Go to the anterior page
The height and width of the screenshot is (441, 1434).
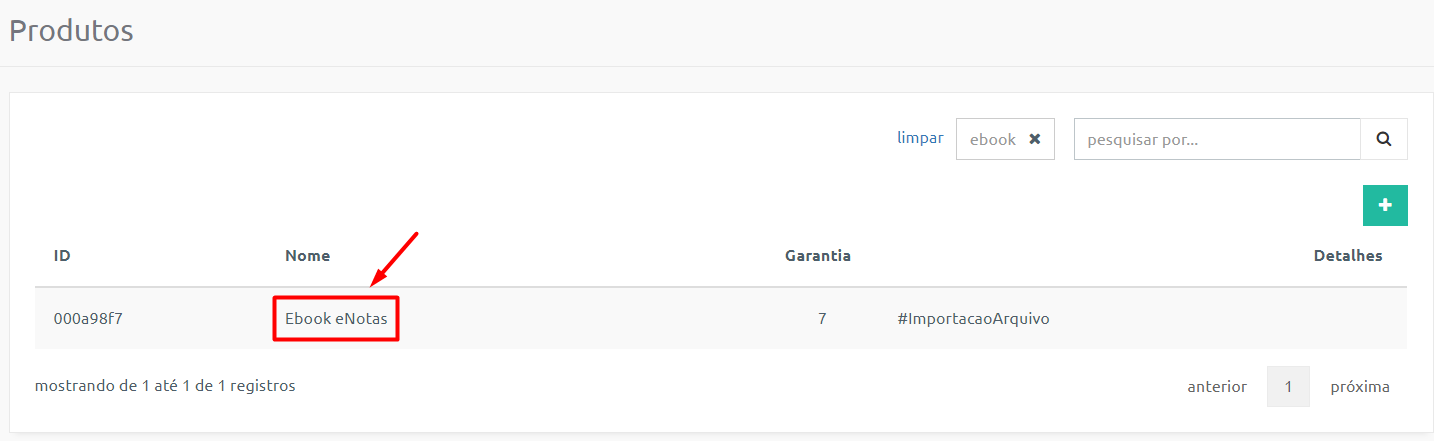tap(1217, 386)
